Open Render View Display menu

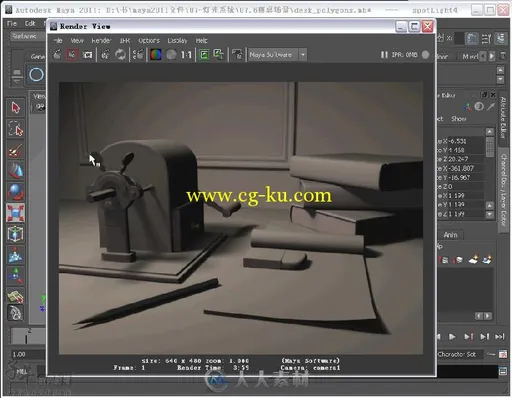click(177, 40)
